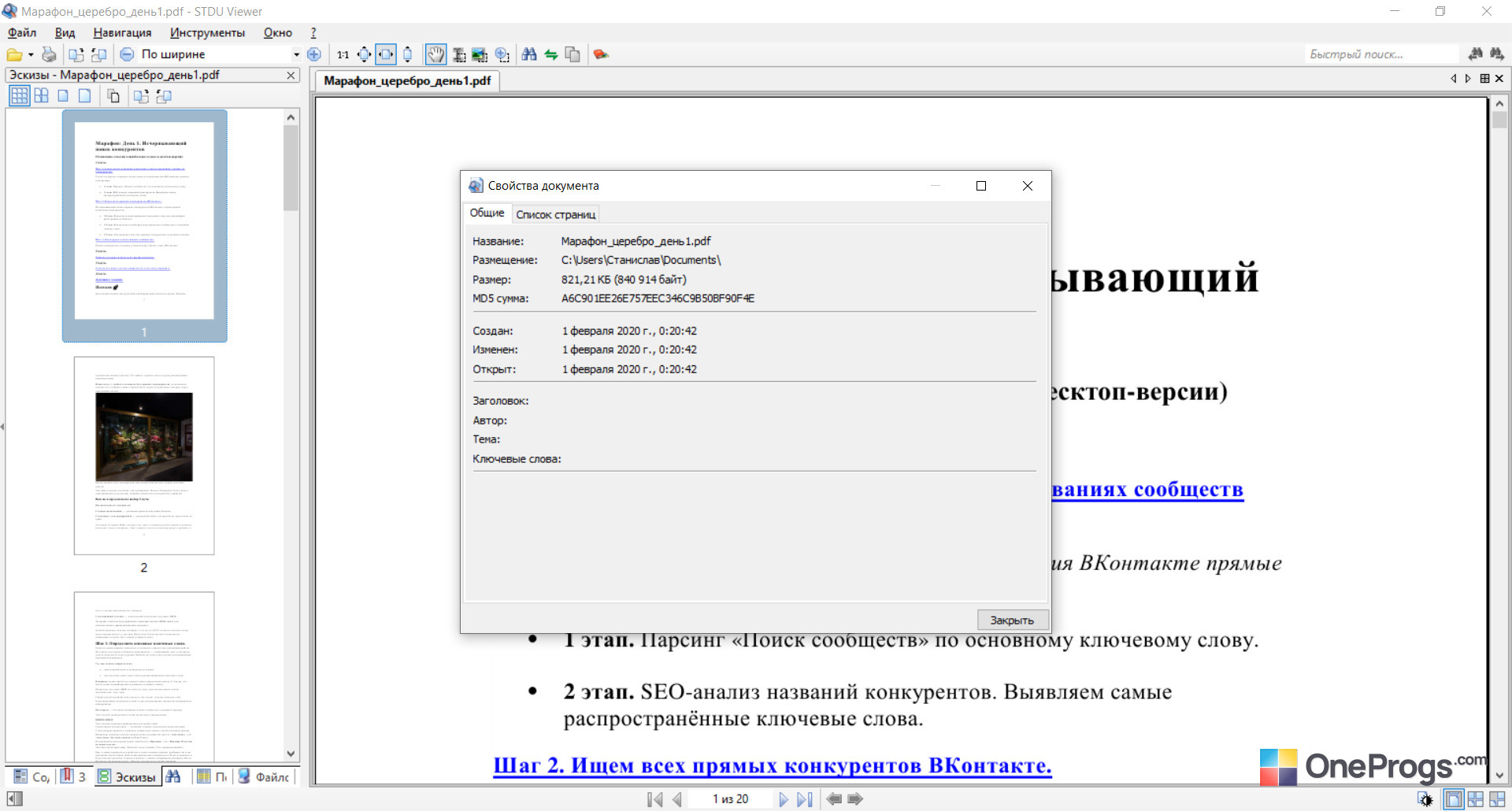Open the search binoculars in main toolbar
Screen dimensions: 1512x811
click(x=529, y=54)
